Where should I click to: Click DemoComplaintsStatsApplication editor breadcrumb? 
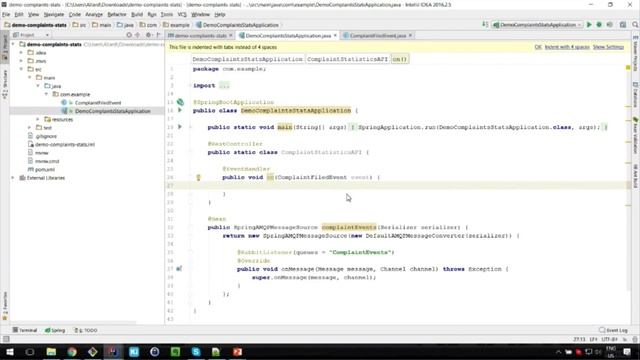247,59
